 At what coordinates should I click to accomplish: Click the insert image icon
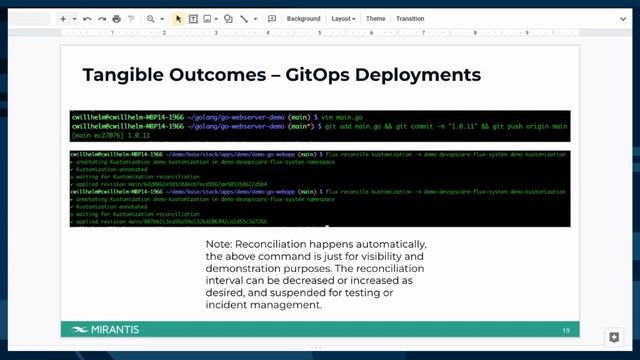(x=207, y=19)
